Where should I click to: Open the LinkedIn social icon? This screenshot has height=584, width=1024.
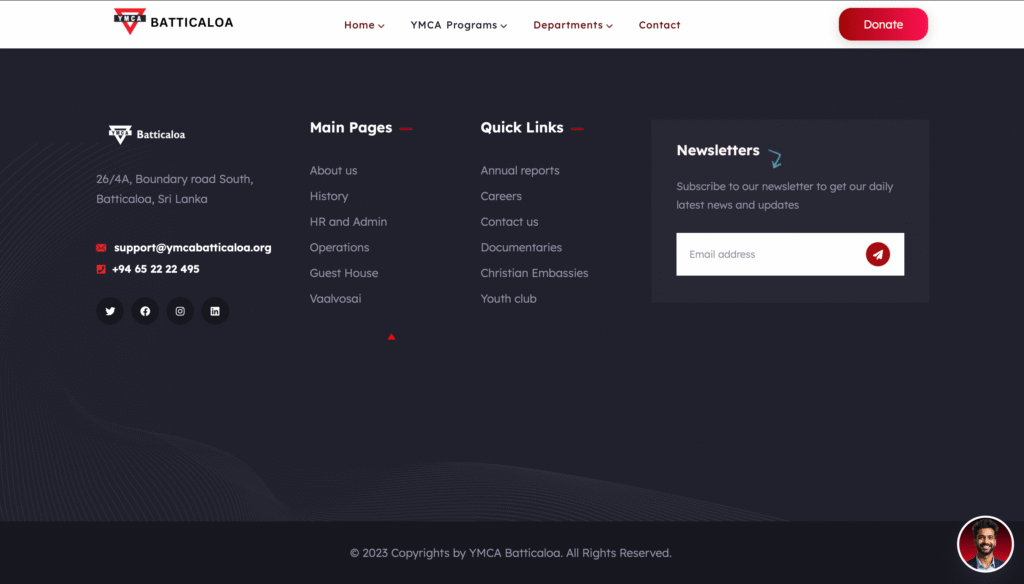coord(215,311)
